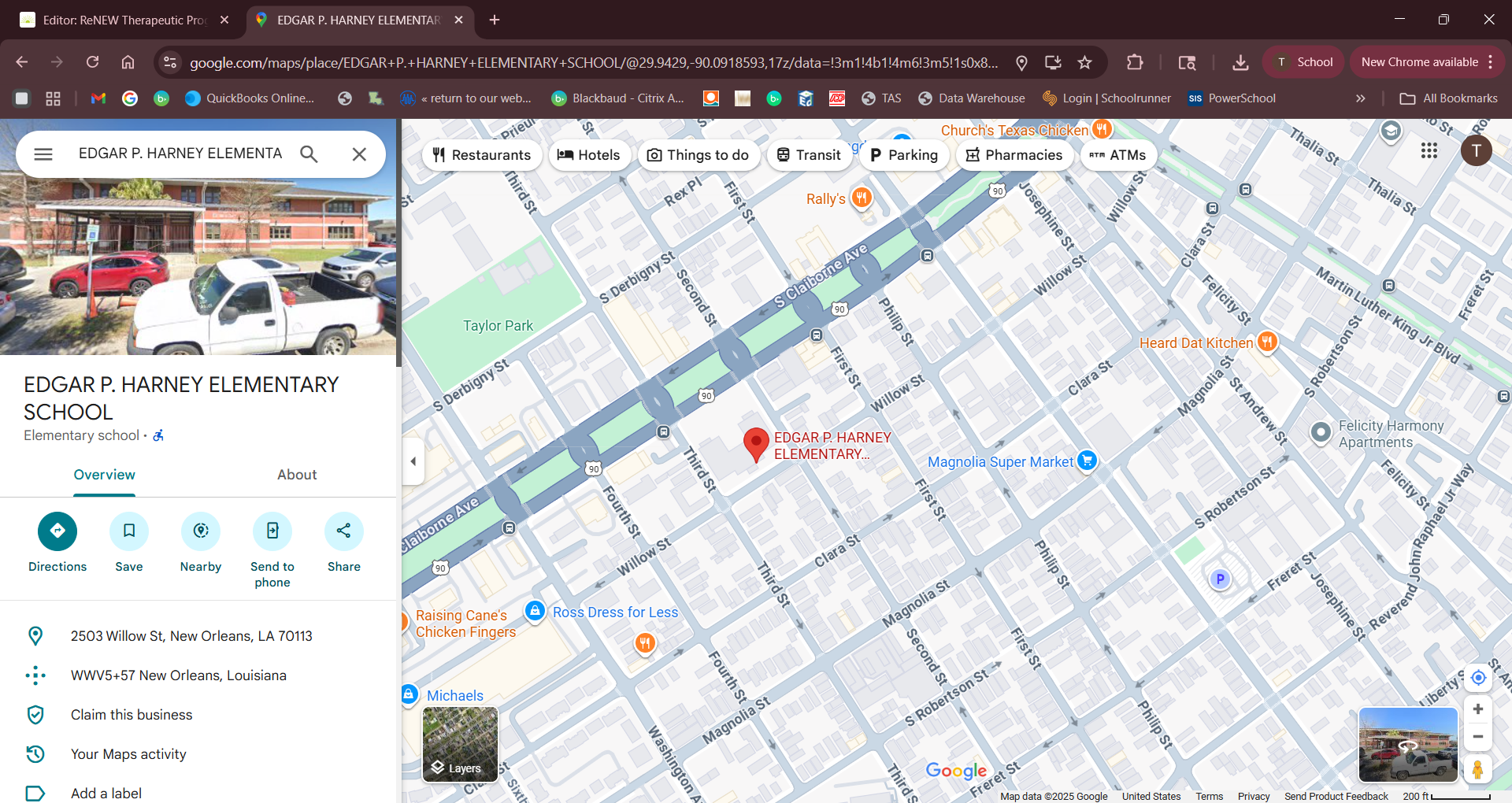Show Parking locations
The width and height of the screenshot is (1512, 803).
(x=904, y=155)
